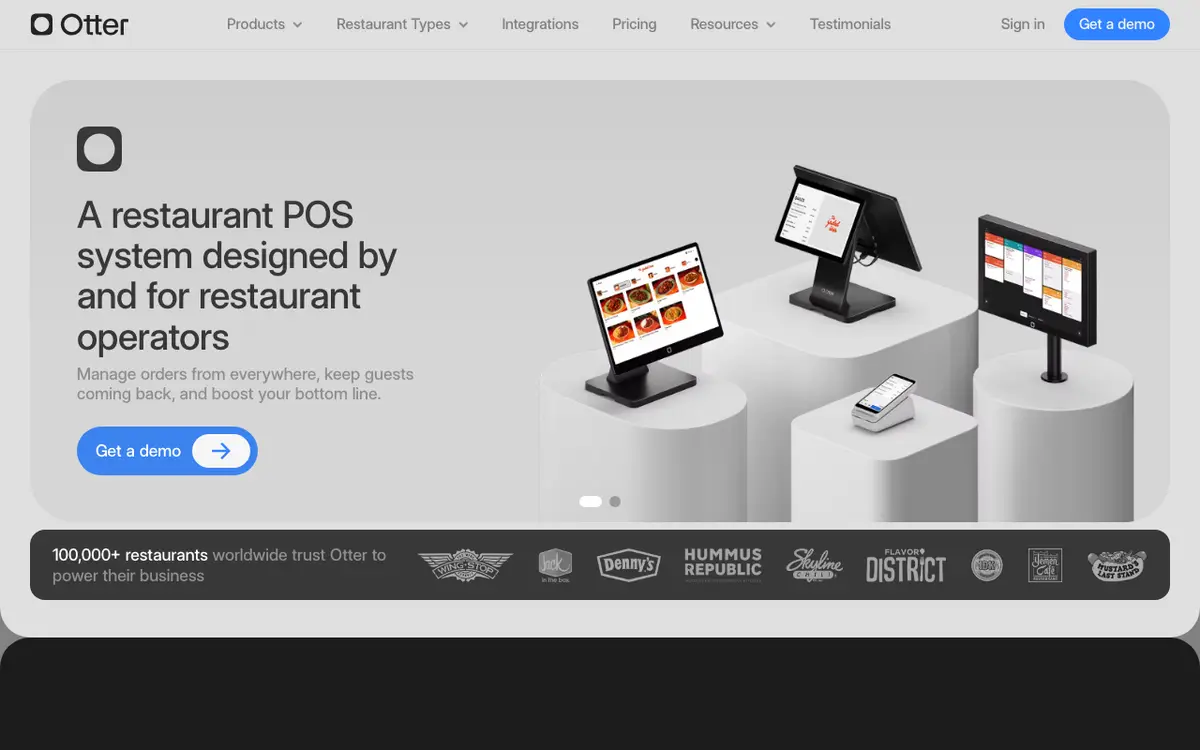Go to the Integrations page
The image size is (1200, 750).
[x=540, y=24]
